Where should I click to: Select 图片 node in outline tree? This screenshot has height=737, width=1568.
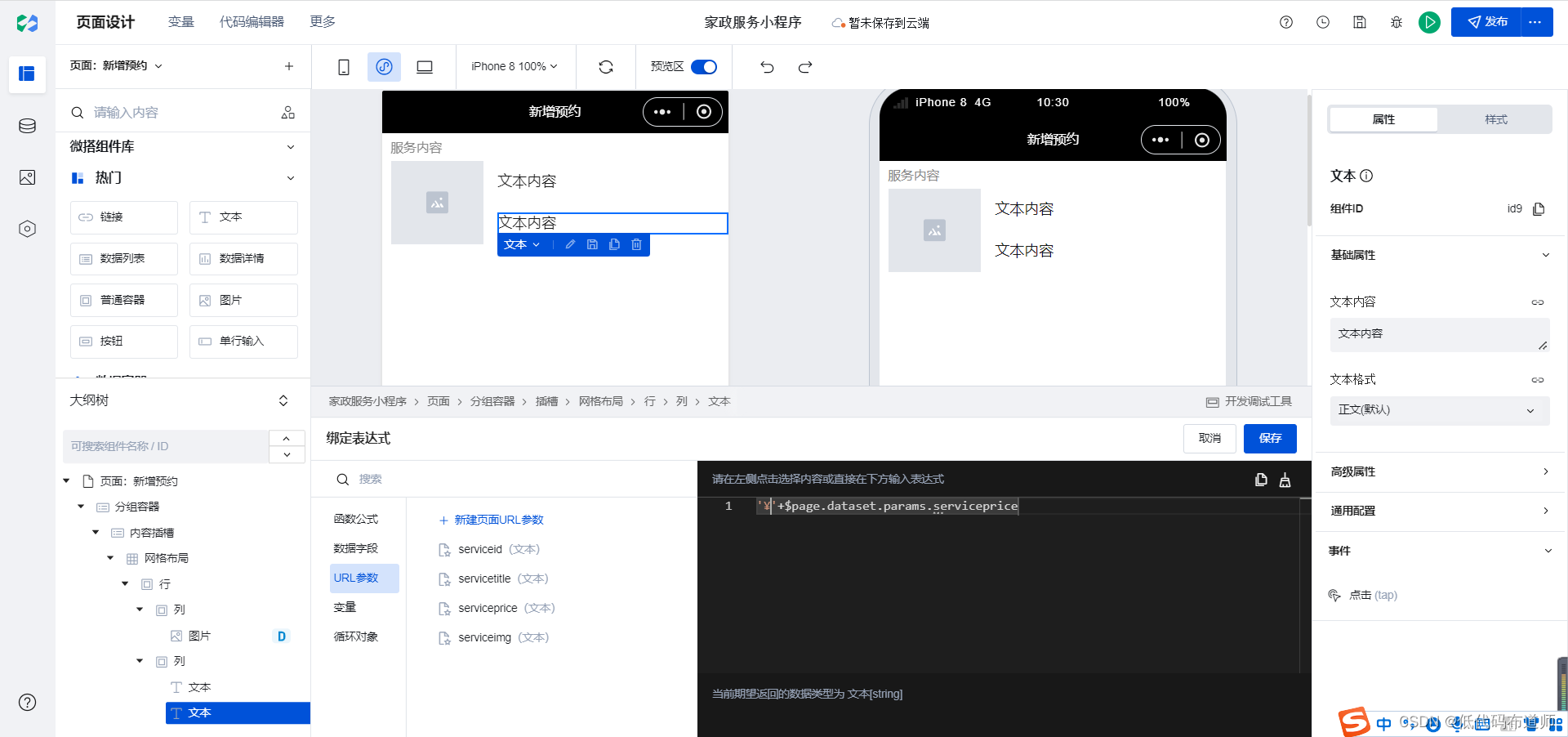[x=199, y=636]
